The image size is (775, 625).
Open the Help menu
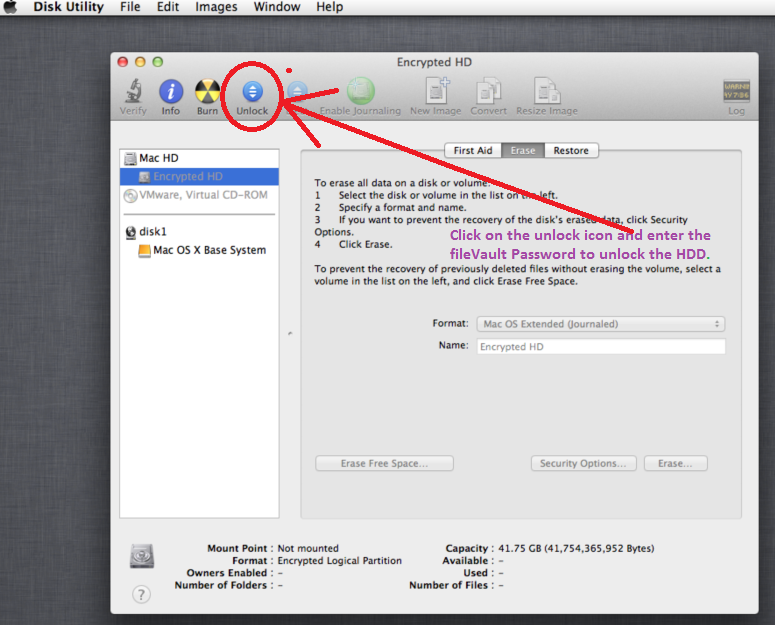point(330,7)
